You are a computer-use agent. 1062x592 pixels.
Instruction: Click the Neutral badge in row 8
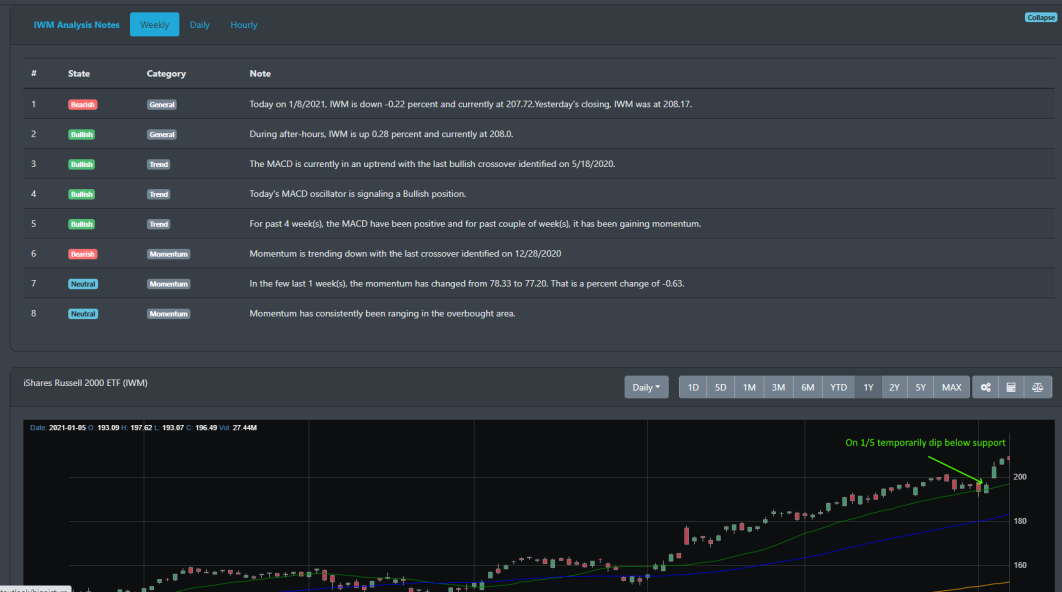point(83,314)
